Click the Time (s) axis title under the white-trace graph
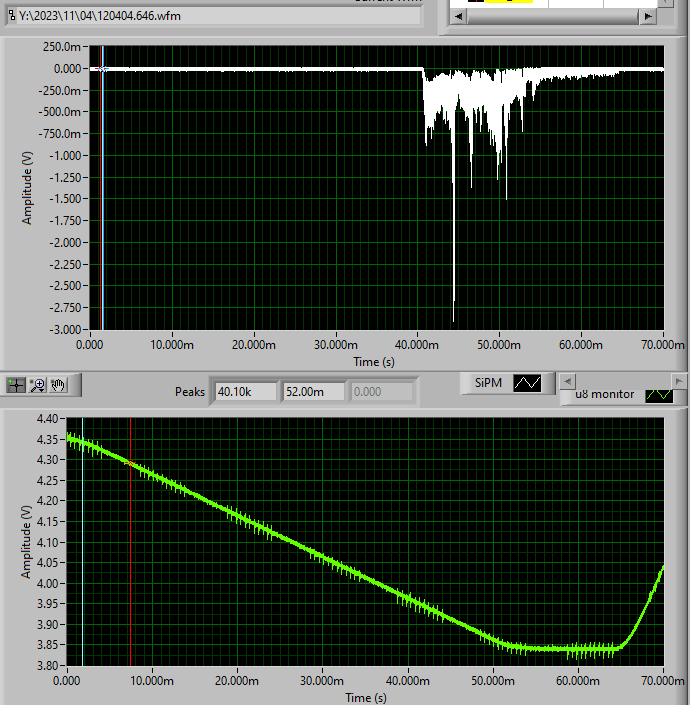Image resolution: width=690 pixels, height=705 pixels. [x=374, y=362]
